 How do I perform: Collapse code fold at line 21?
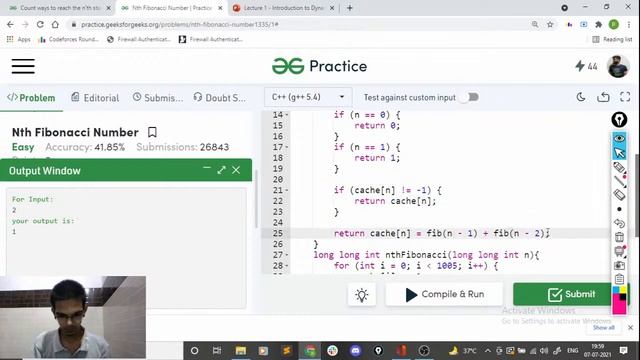(x=287, y=190)
